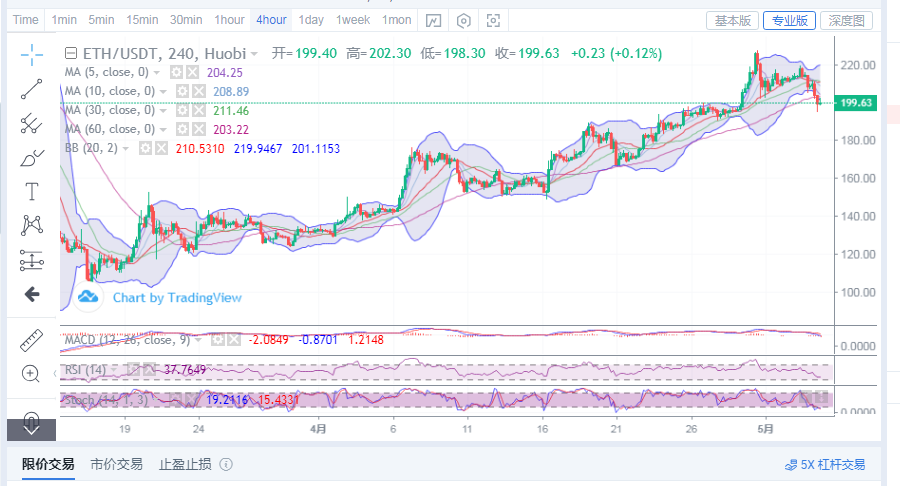
Task: Select the measure ruler tool
Action: pyautogui.click(x=31, y=340)
